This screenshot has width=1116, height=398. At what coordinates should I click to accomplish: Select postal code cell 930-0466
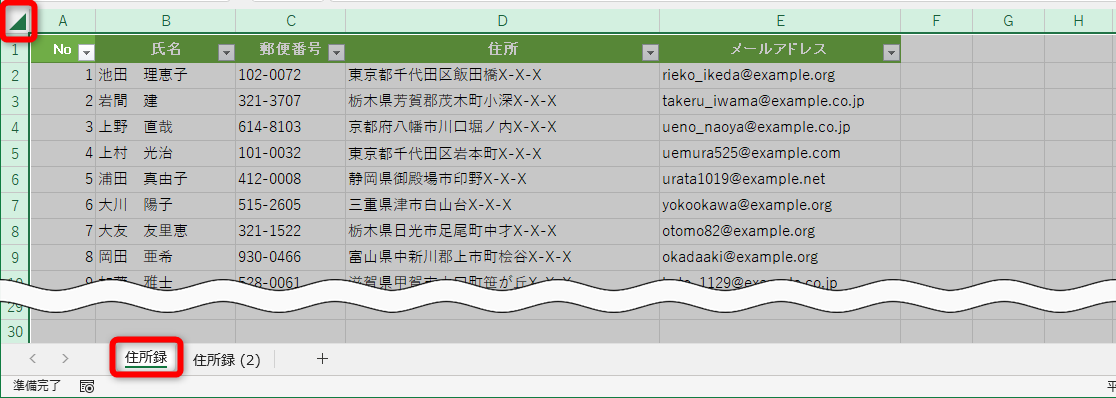pyautogui.click(x=290, y=258)
